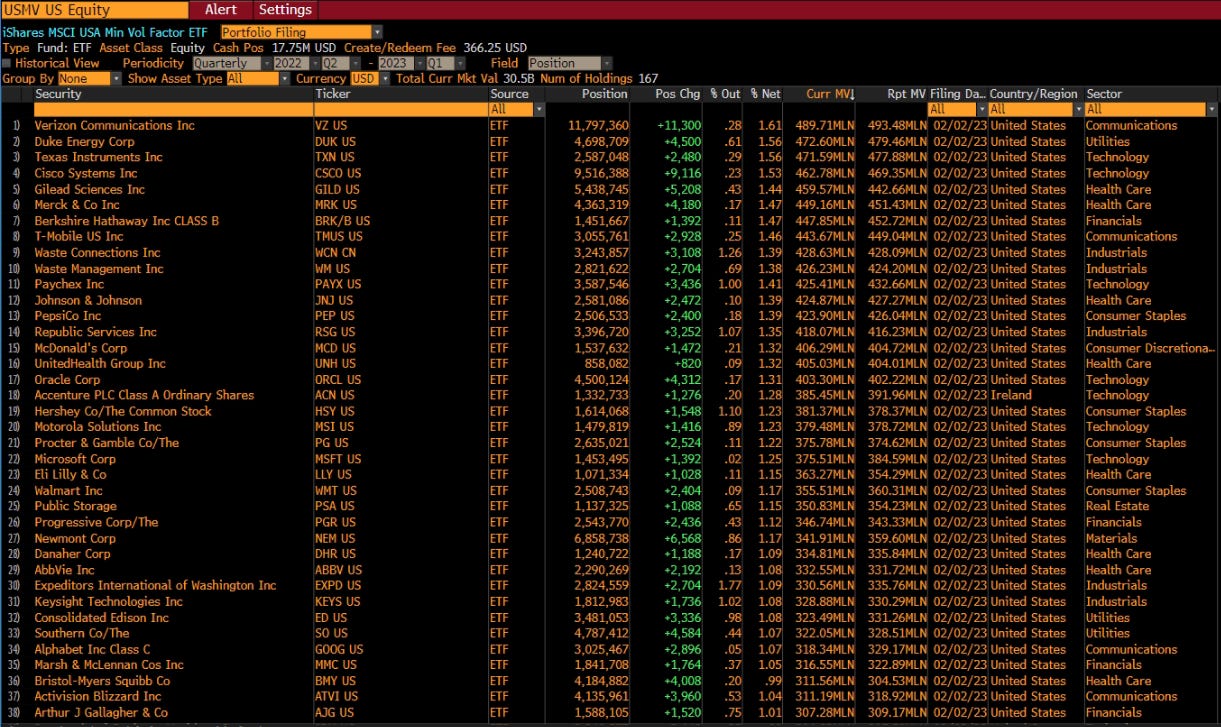Select Republic Services Inc row
Screen dimensions: 1221x727
click(610, 332)
